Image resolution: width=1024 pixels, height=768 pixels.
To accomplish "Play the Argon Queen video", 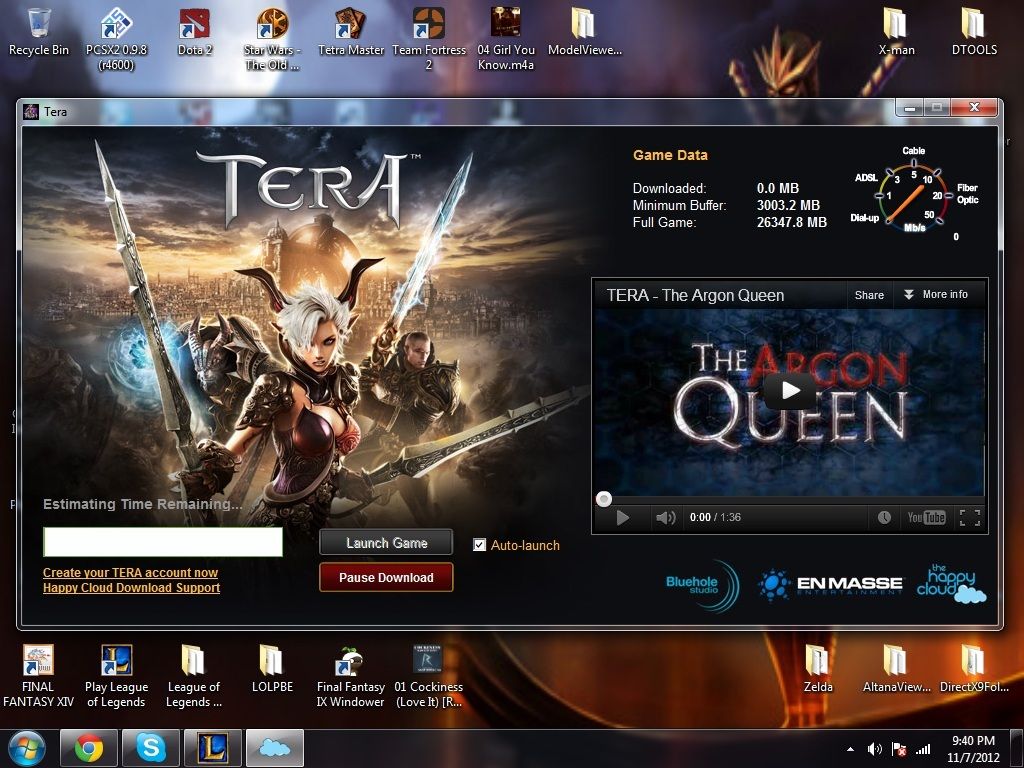I will tap(790, 390).
